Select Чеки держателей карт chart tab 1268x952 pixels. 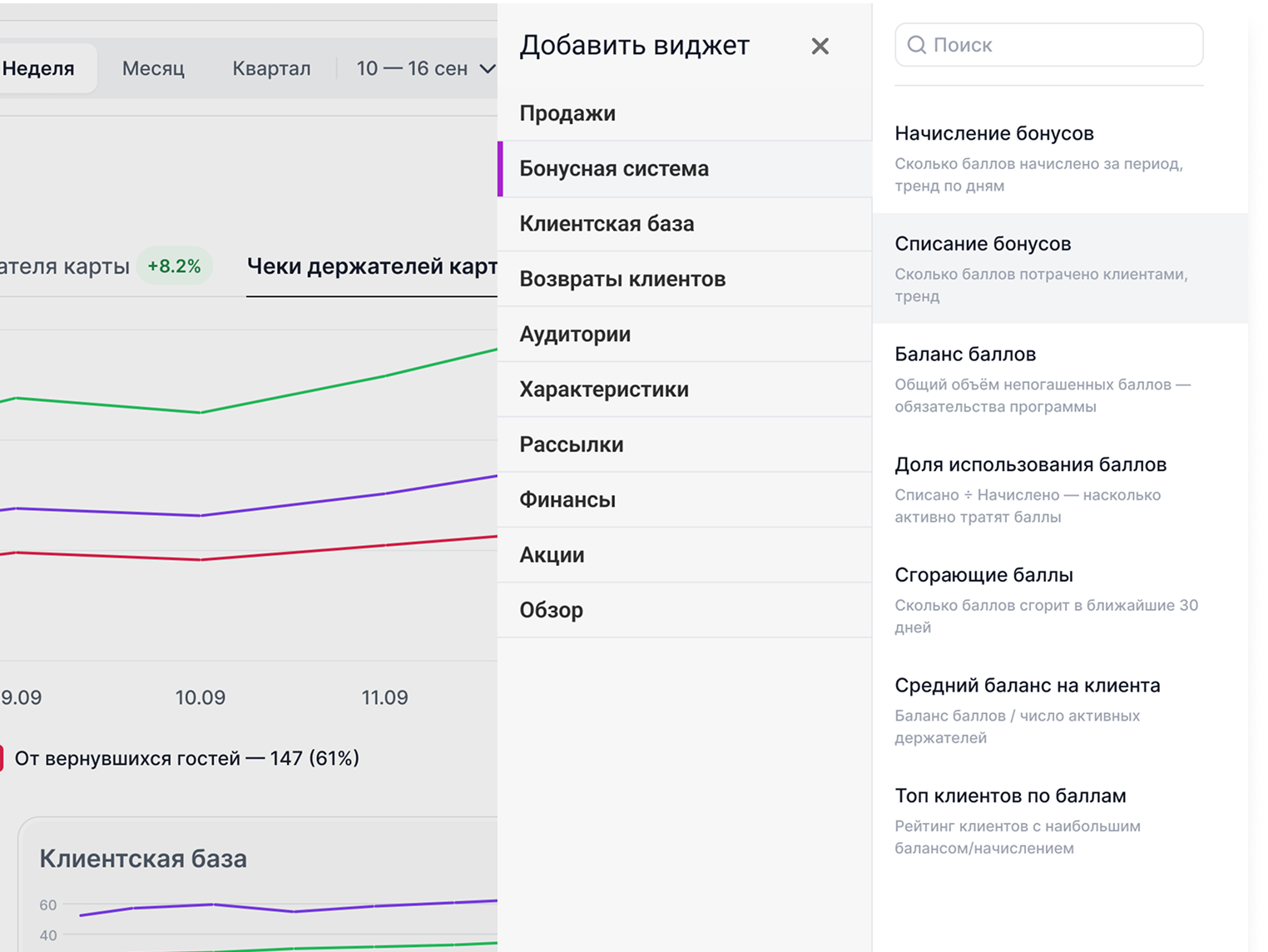point(372,266)
